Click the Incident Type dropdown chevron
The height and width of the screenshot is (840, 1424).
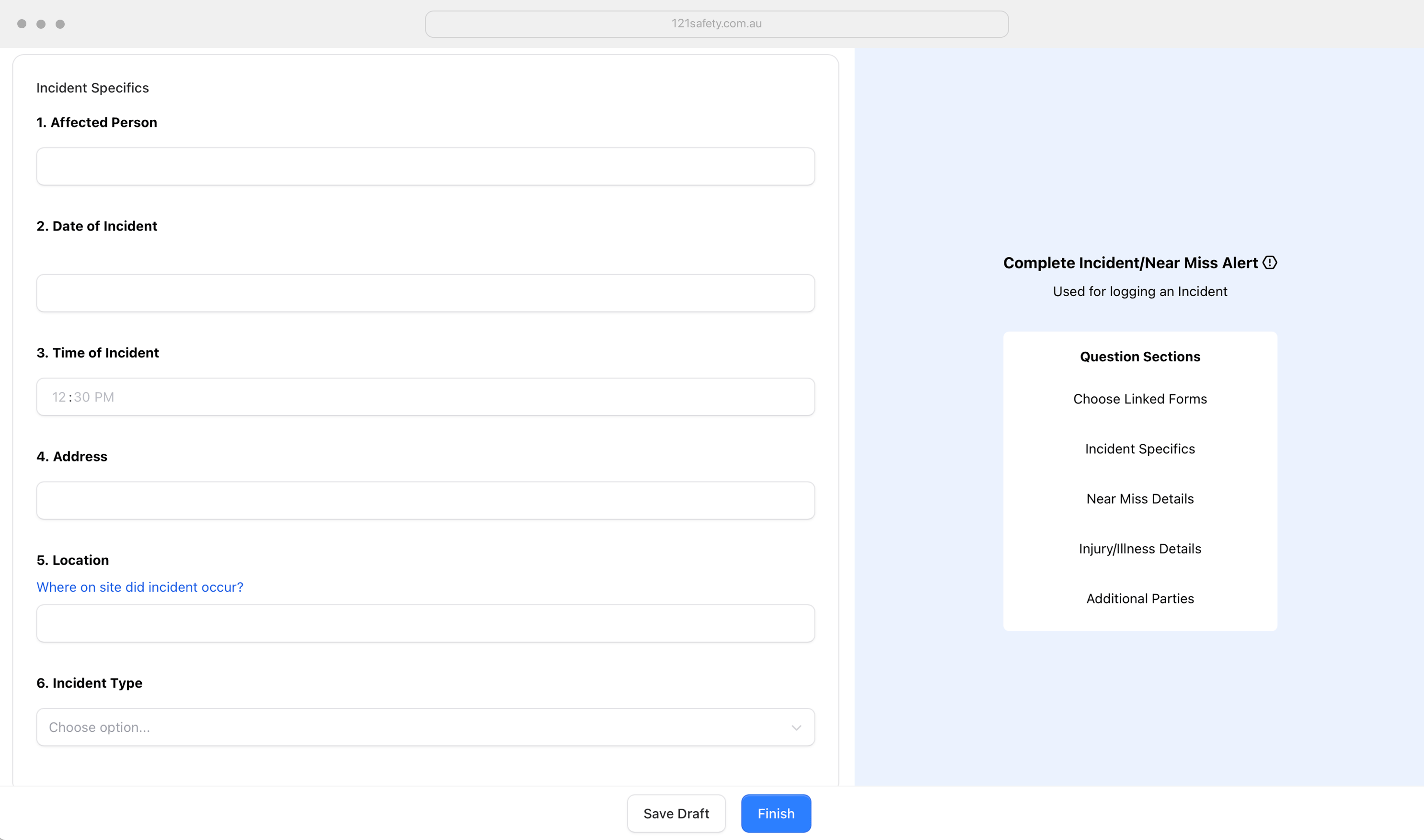pyautogui.click(x=796, y=727)
